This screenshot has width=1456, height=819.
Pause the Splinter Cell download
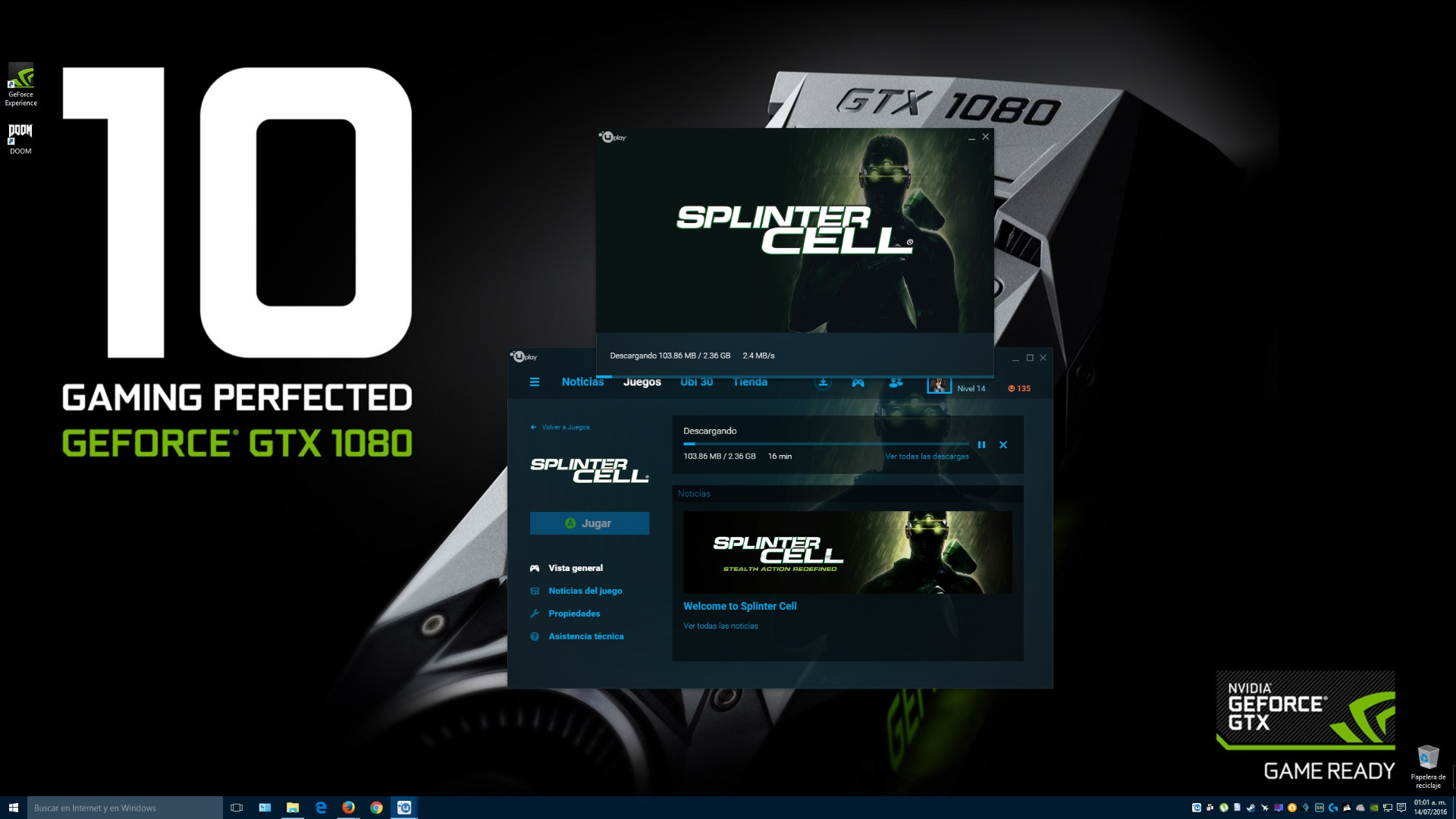(981, 445)
